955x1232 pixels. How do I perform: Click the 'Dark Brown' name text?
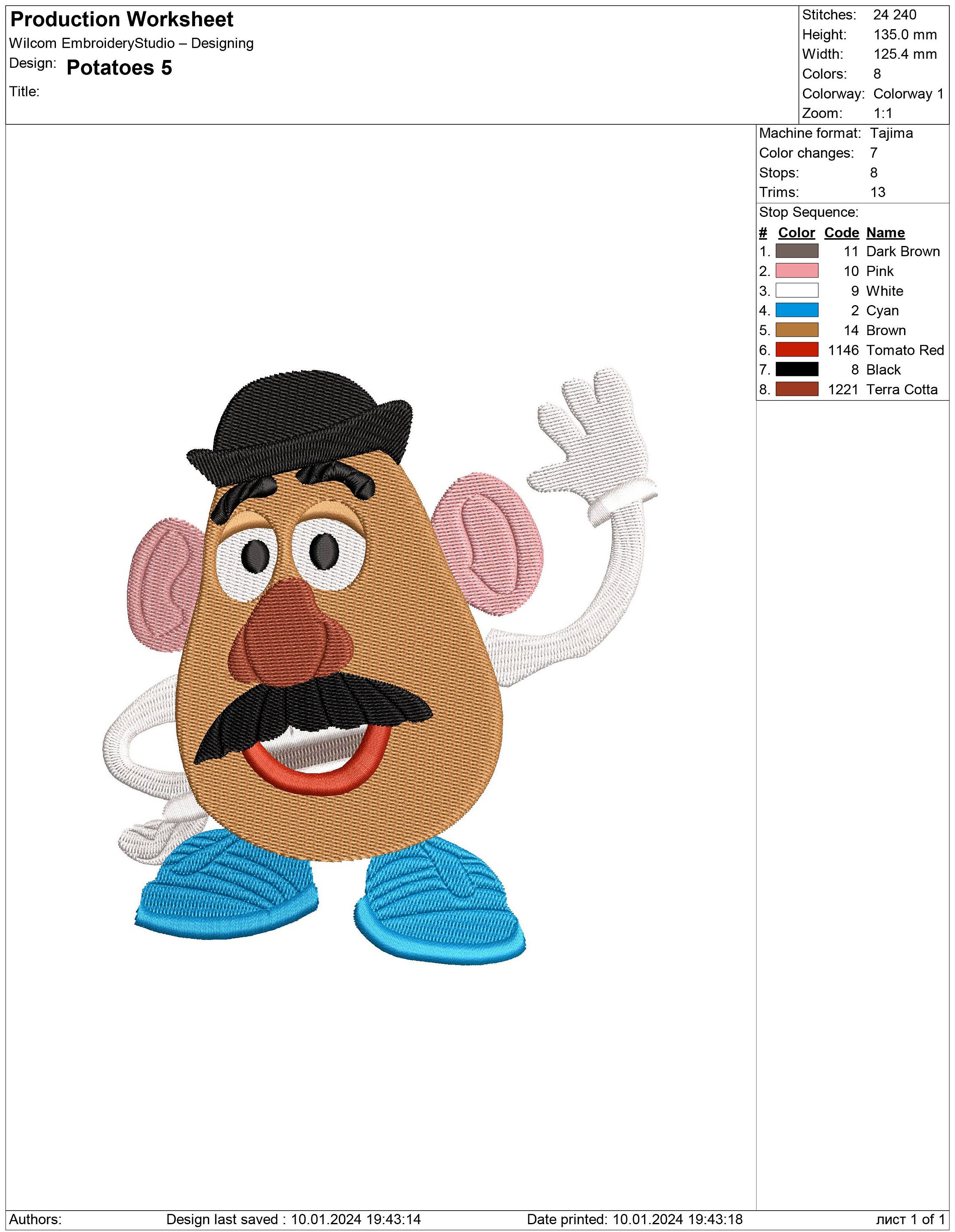click(x=903, y=251)
